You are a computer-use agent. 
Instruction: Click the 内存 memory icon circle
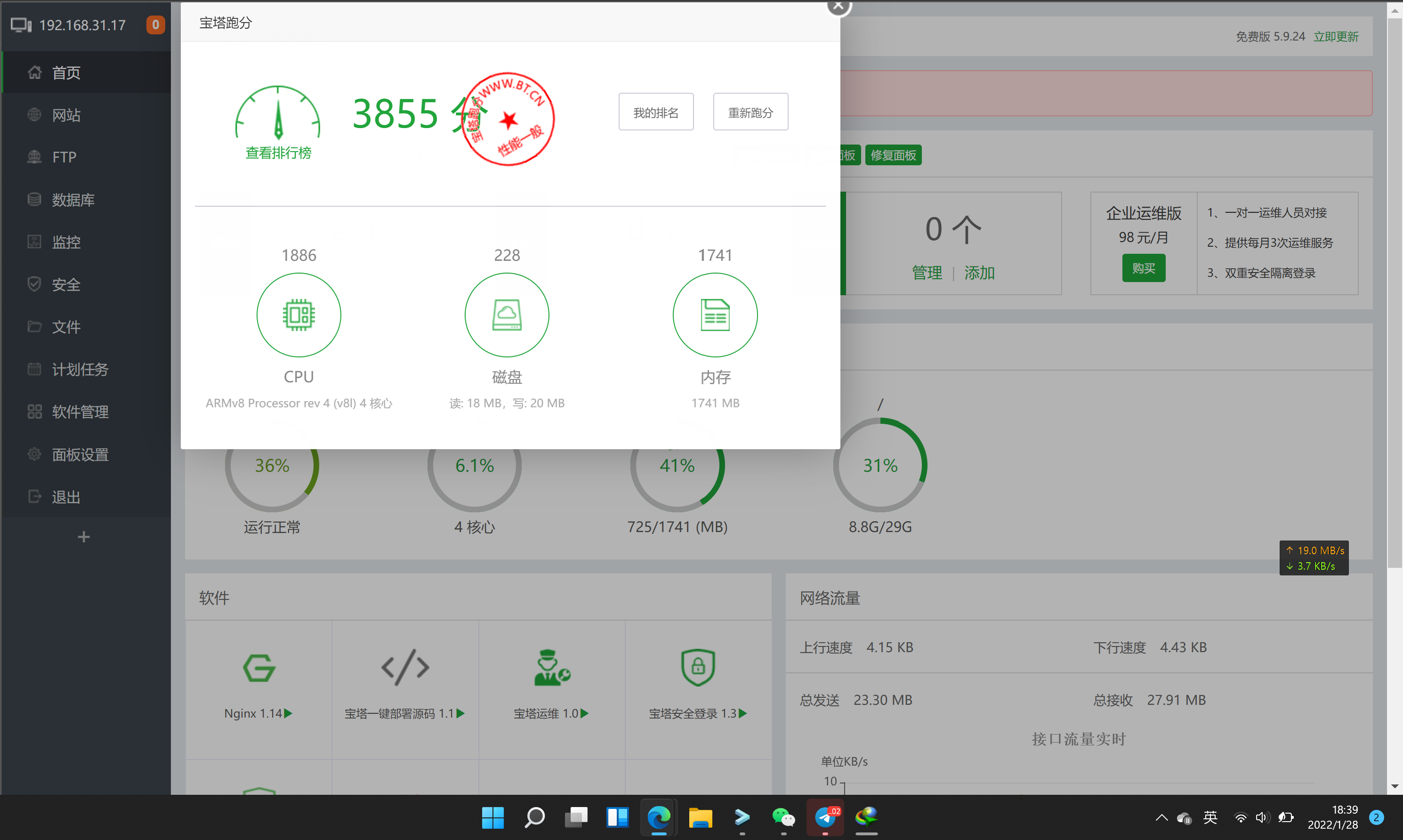click(x=715, y=315)
